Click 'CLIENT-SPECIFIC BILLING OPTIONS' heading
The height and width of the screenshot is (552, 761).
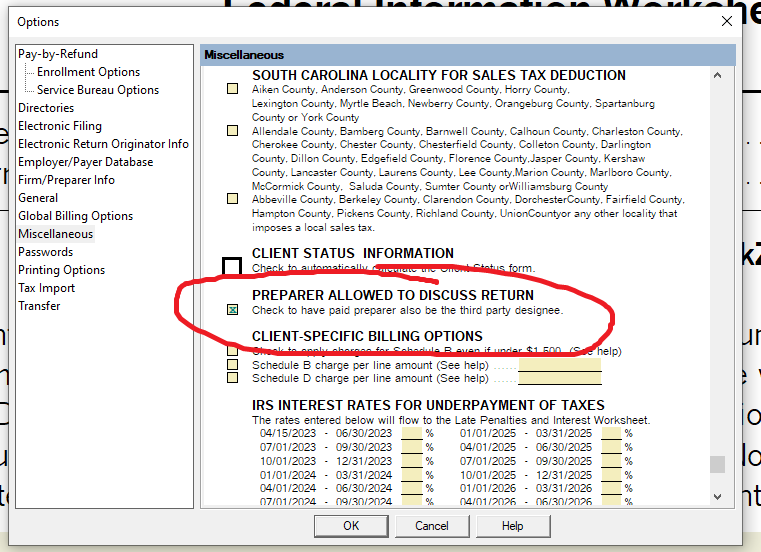tap(367, 336)
